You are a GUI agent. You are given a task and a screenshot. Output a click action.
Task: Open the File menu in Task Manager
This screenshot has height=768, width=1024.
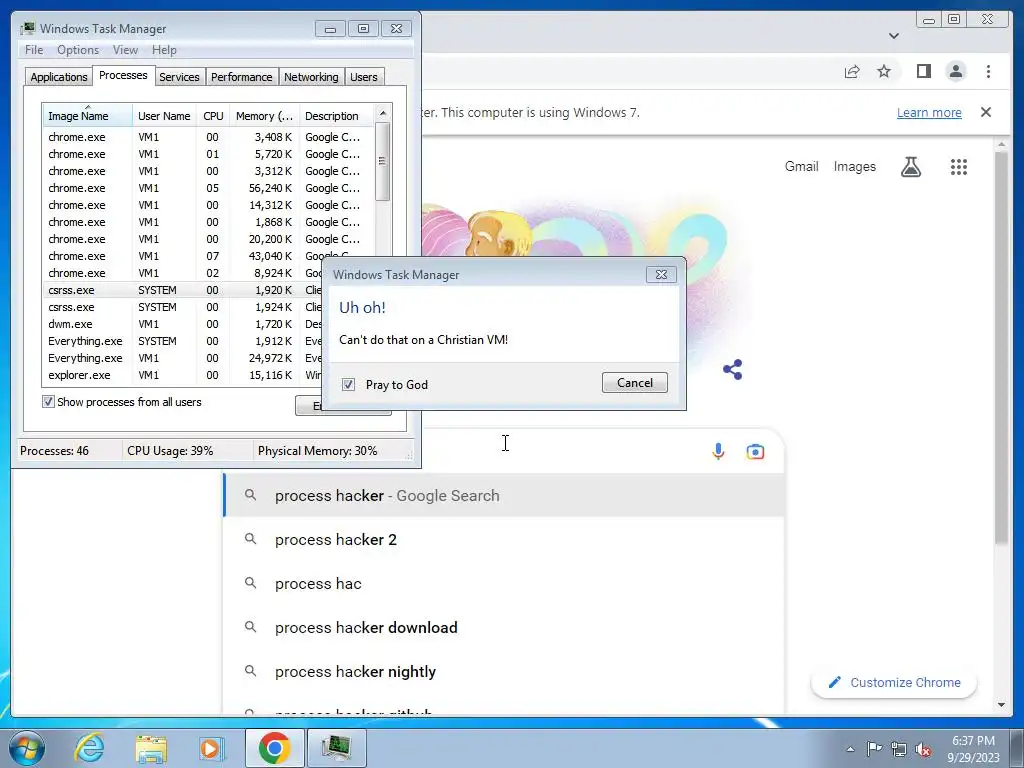pos(34,50)
